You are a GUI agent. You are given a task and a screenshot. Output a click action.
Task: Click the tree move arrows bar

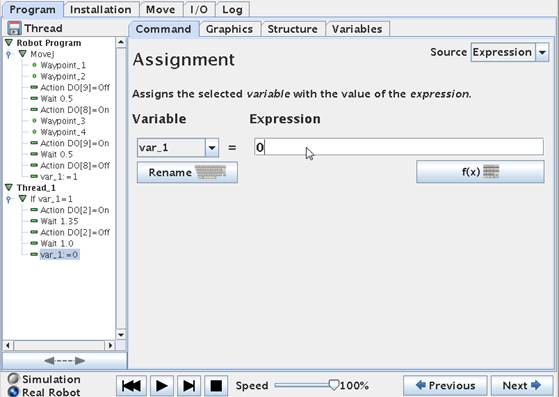(65, 361)
